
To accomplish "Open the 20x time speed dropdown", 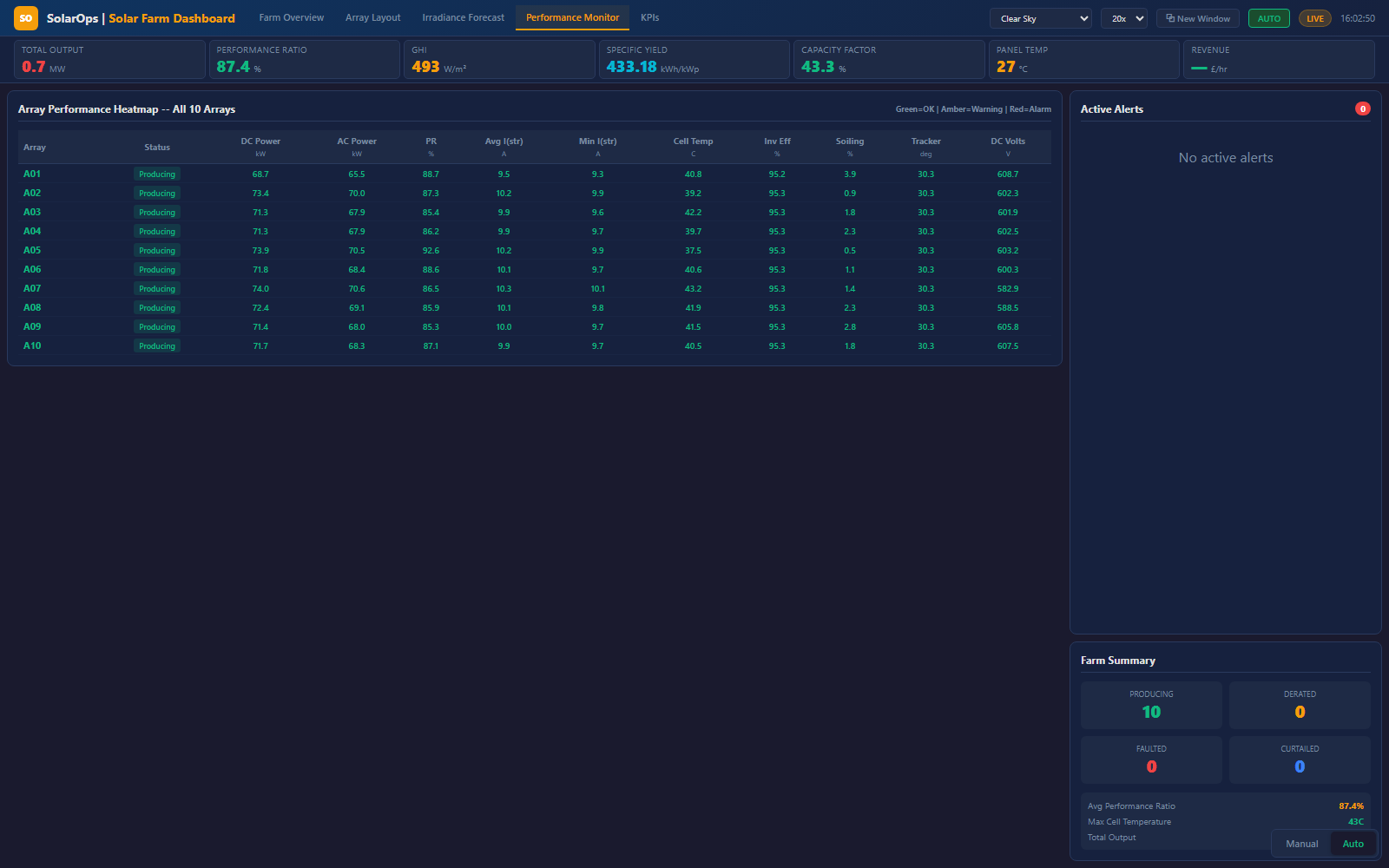I will [1124, 17].
